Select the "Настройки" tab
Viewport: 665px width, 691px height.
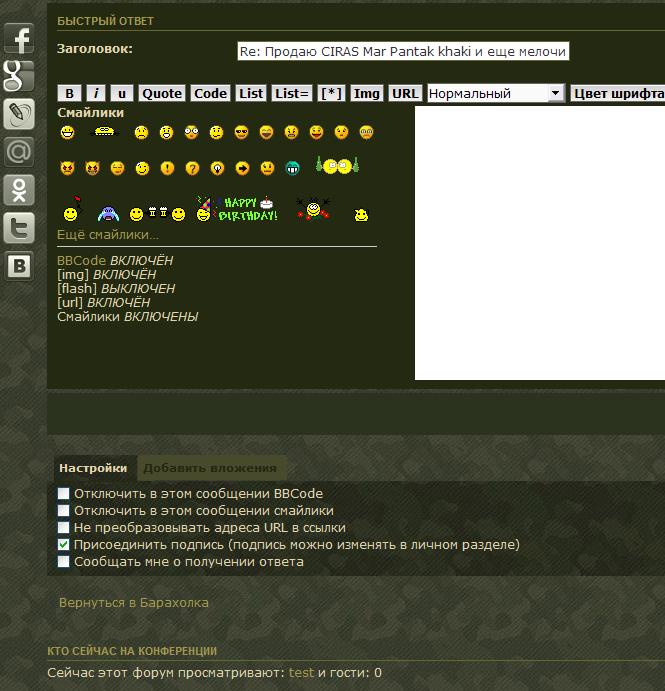point(93,468)
